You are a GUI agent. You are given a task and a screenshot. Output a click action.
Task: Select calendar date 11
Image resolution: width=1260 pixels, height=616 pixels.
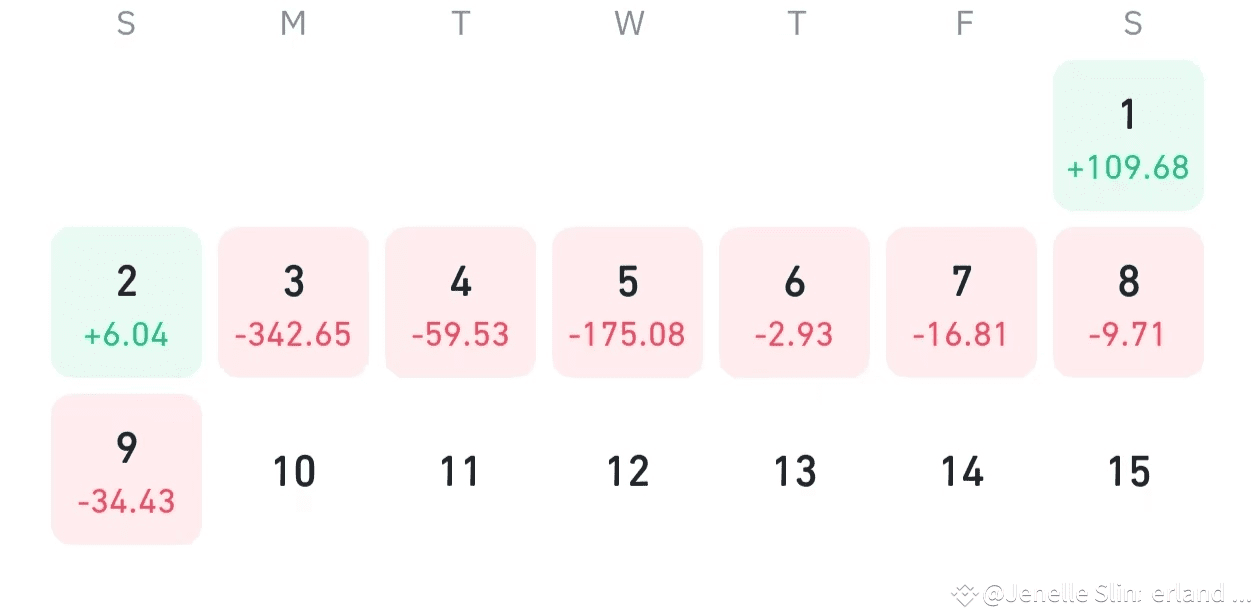point(460,471)
